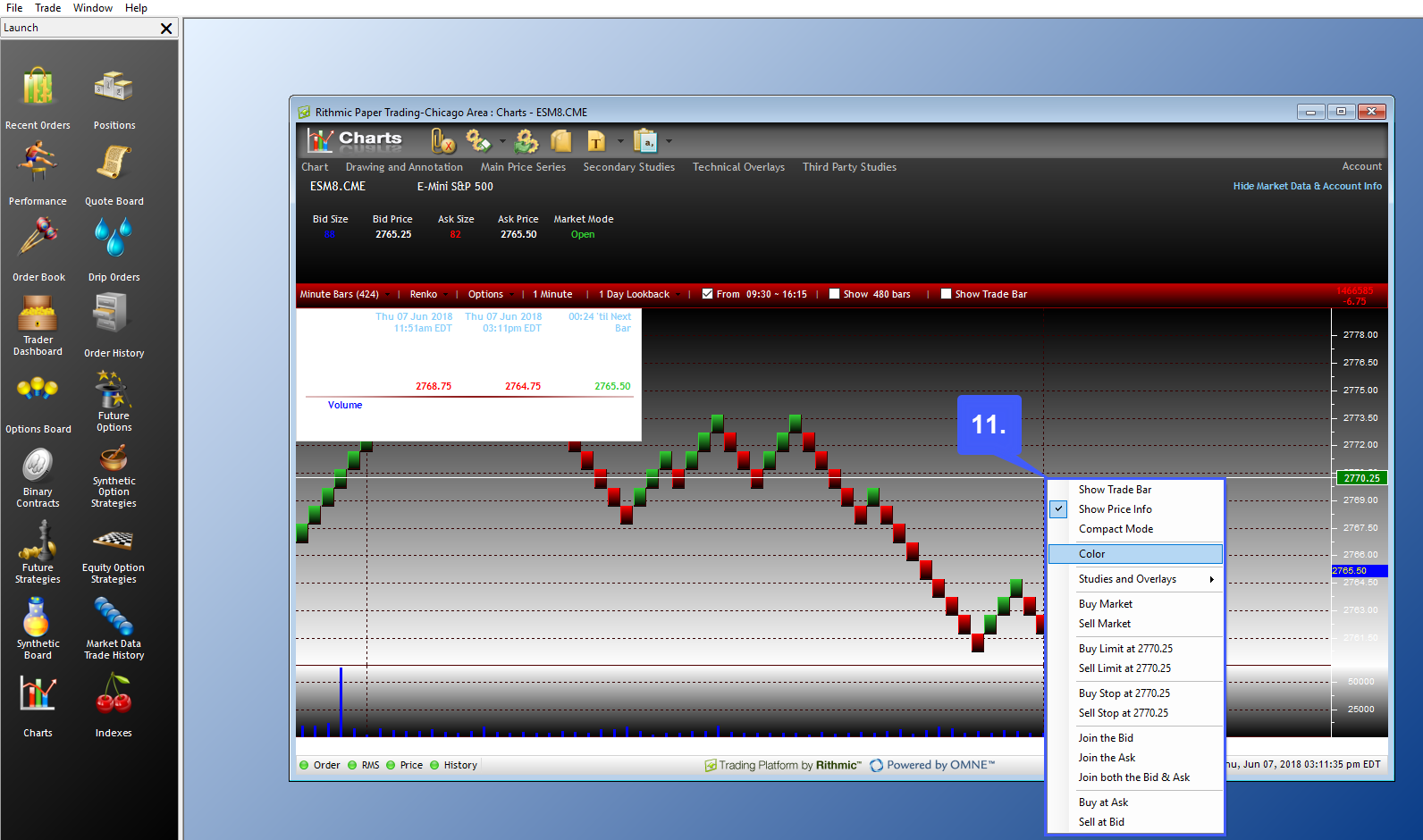Choose Sell Limit at 2770.25
1423x840 pixels.
click(1135, 668)
